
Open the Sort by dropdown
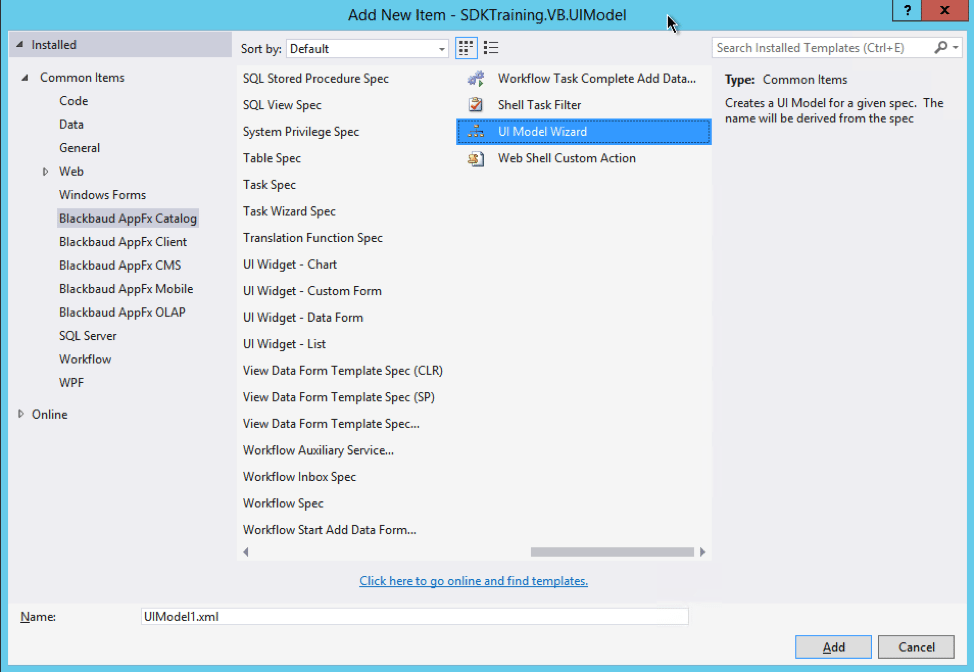(x=440, y=48)
